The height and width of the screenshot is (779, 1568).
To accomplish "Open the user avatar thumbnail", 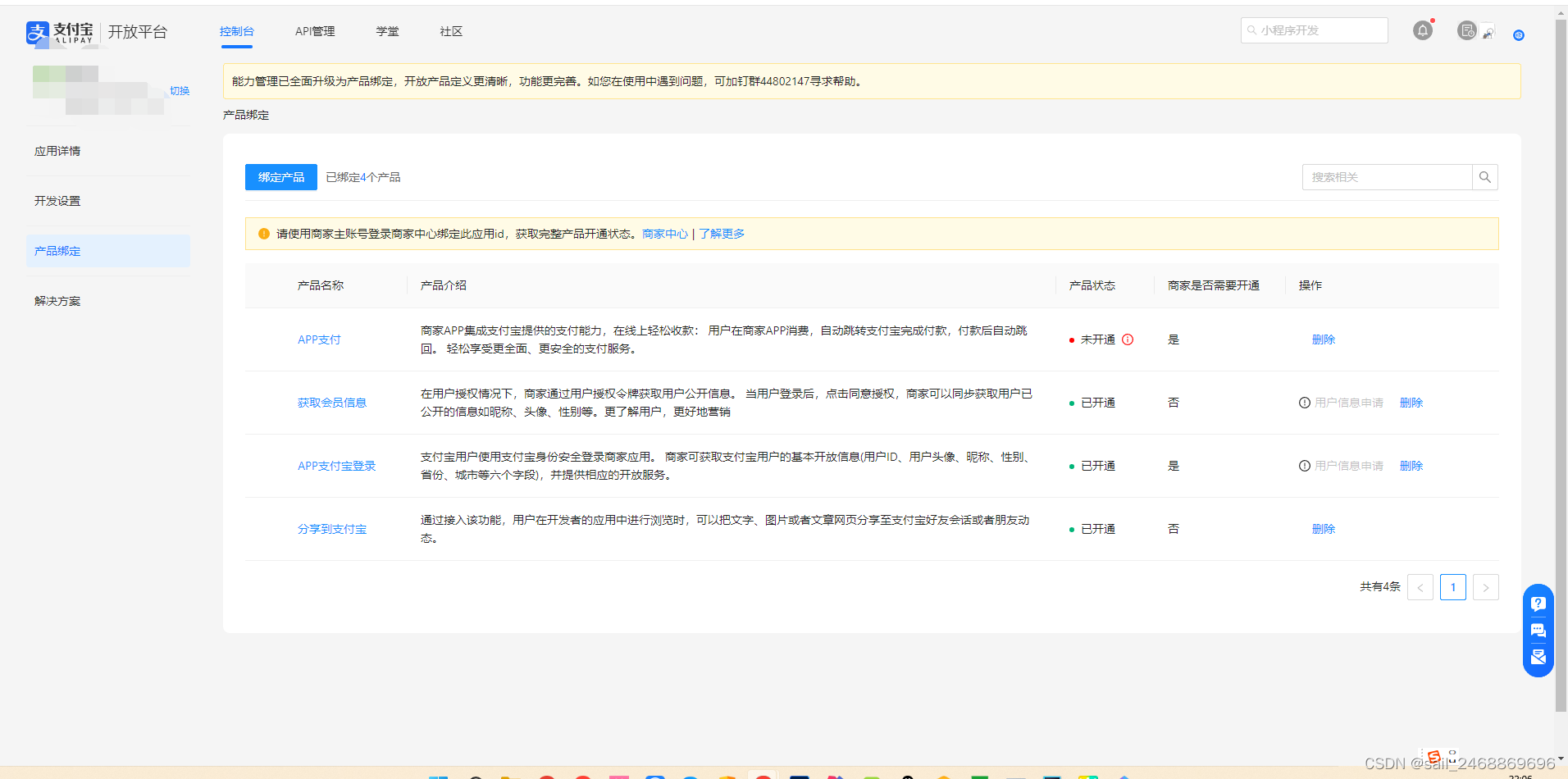I will pos(1488,33).
